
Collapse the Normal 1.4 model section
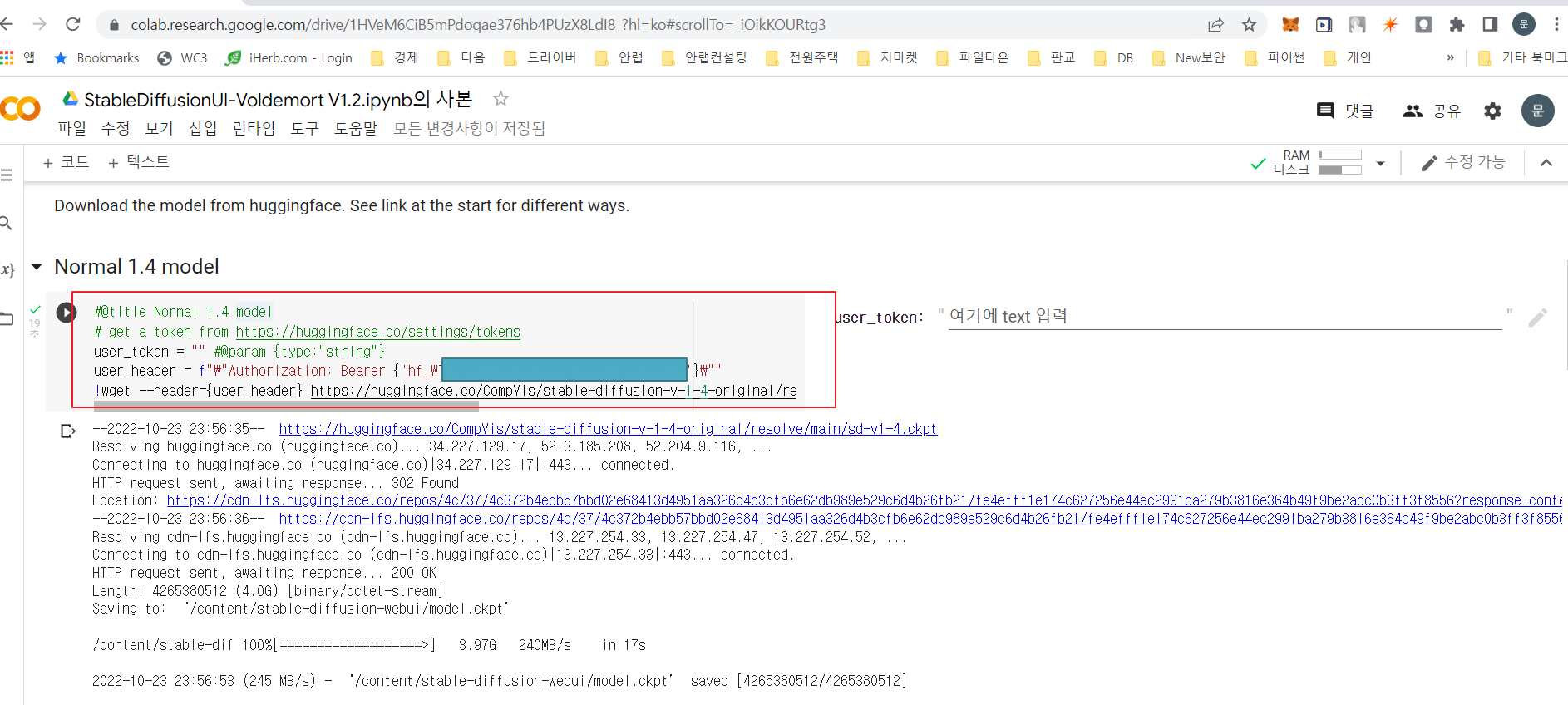[37, 267]
